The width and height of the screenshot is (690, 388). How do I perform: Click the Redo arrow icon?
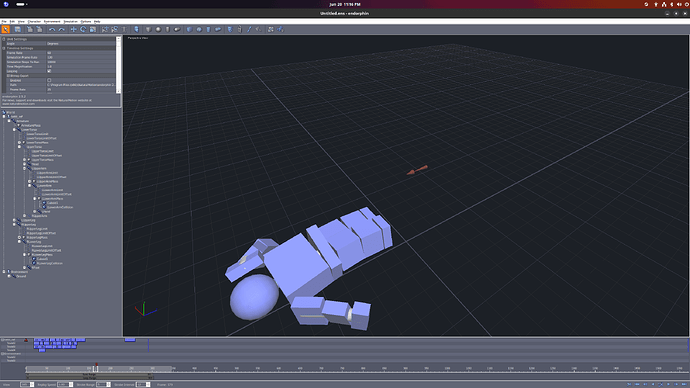pos(62,29)
